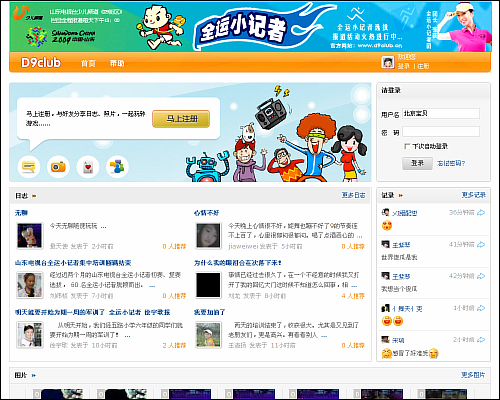Viewport: 500px width, 400px height.
Task: Click the gray 登录 button in login panel
Action: 417,163
